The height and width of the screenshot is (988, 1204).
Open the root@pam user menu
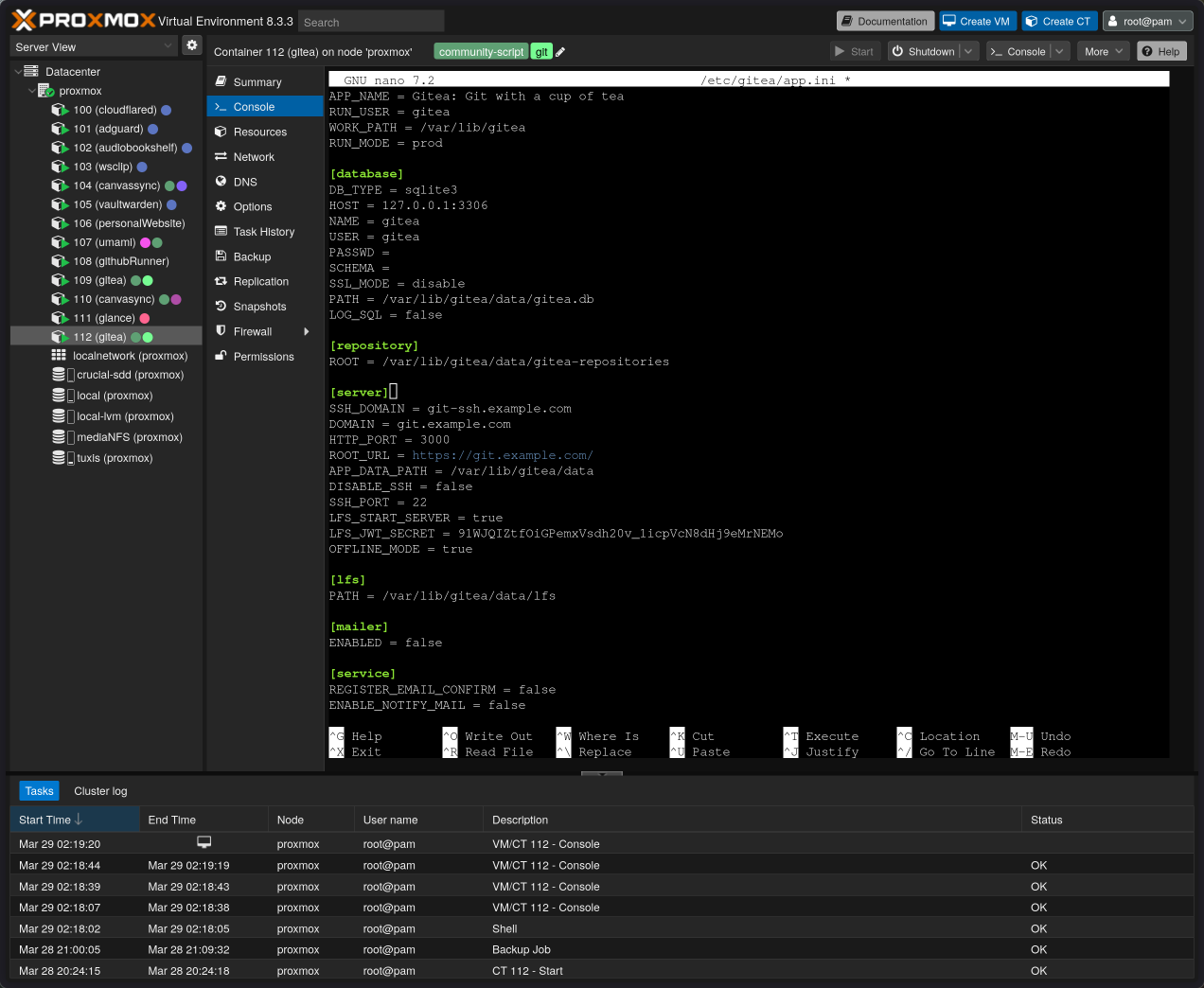click(x=1147, y=21)
